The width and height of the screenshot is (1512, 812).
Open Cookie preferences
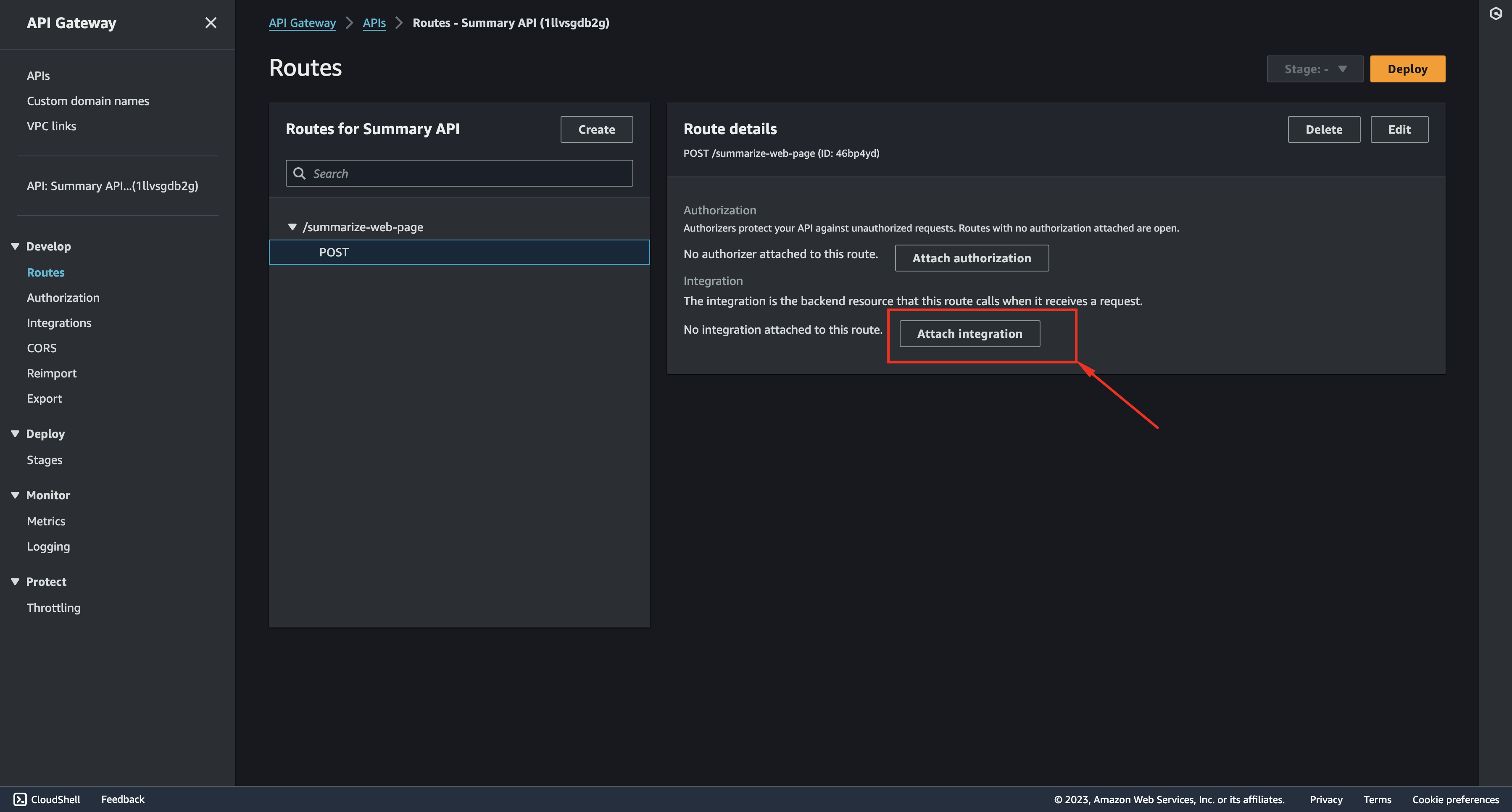pyautogui.click(x=1455, y=799)
